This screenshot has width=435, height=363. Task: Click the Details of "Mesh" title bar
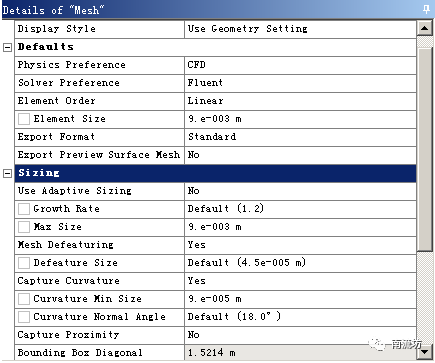pos(217,10)
